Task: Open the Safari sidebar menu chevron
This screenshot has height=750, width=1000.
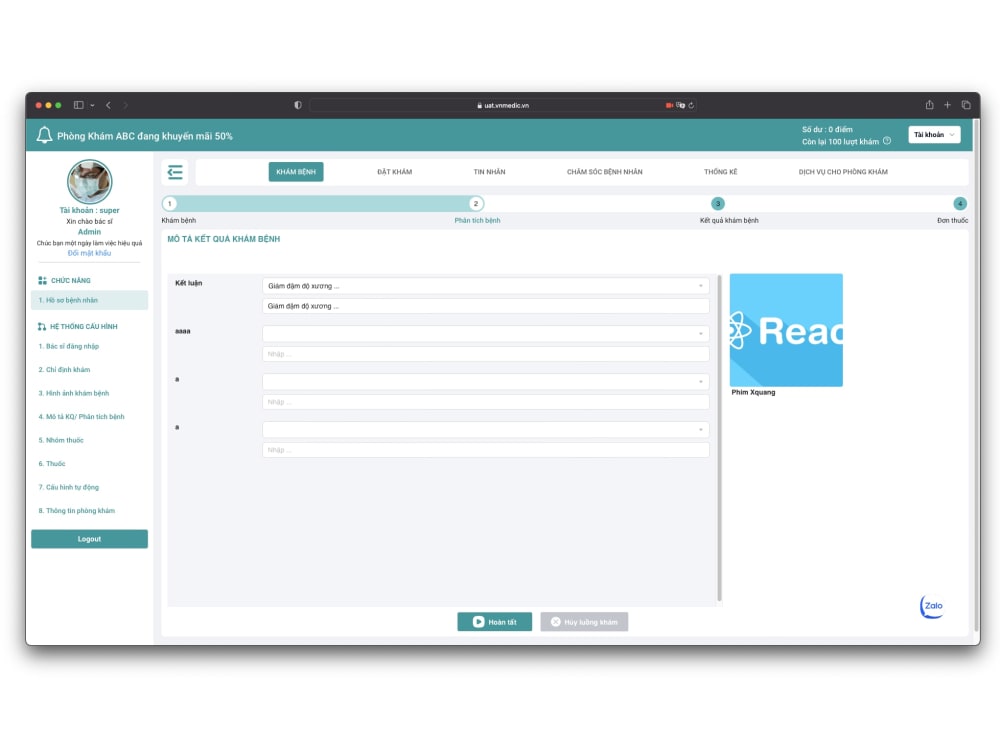Action: (x=92, y=105)
